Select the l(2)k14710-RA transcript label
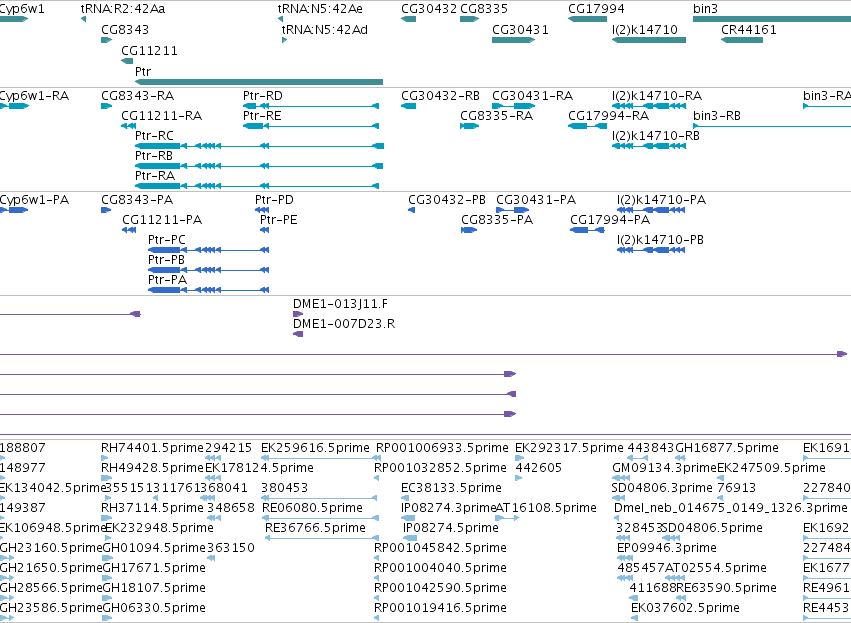Screen dimensions: 851x623 point(657,96)
